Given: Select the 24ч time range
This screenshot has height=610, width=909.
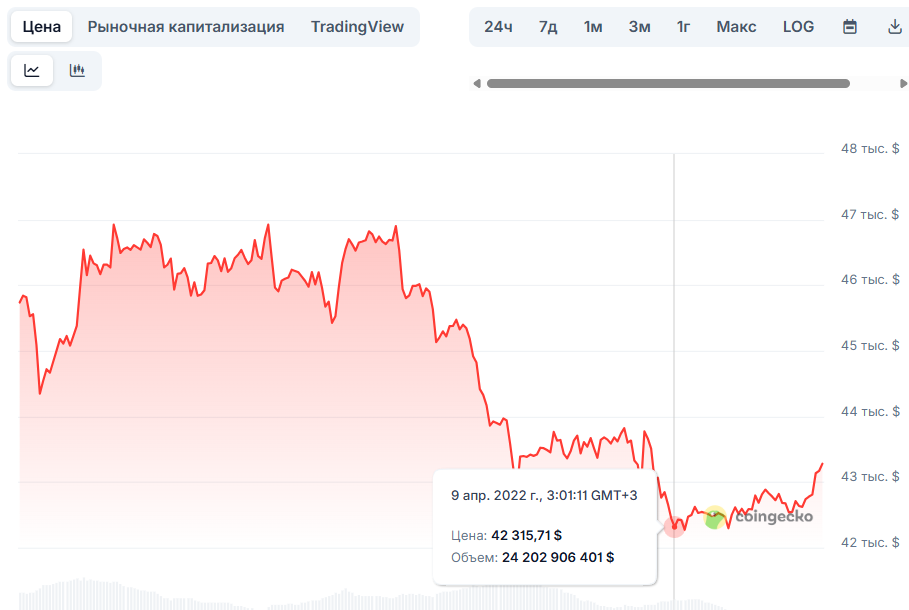Looking at the screenshot, I should point(498,27).
